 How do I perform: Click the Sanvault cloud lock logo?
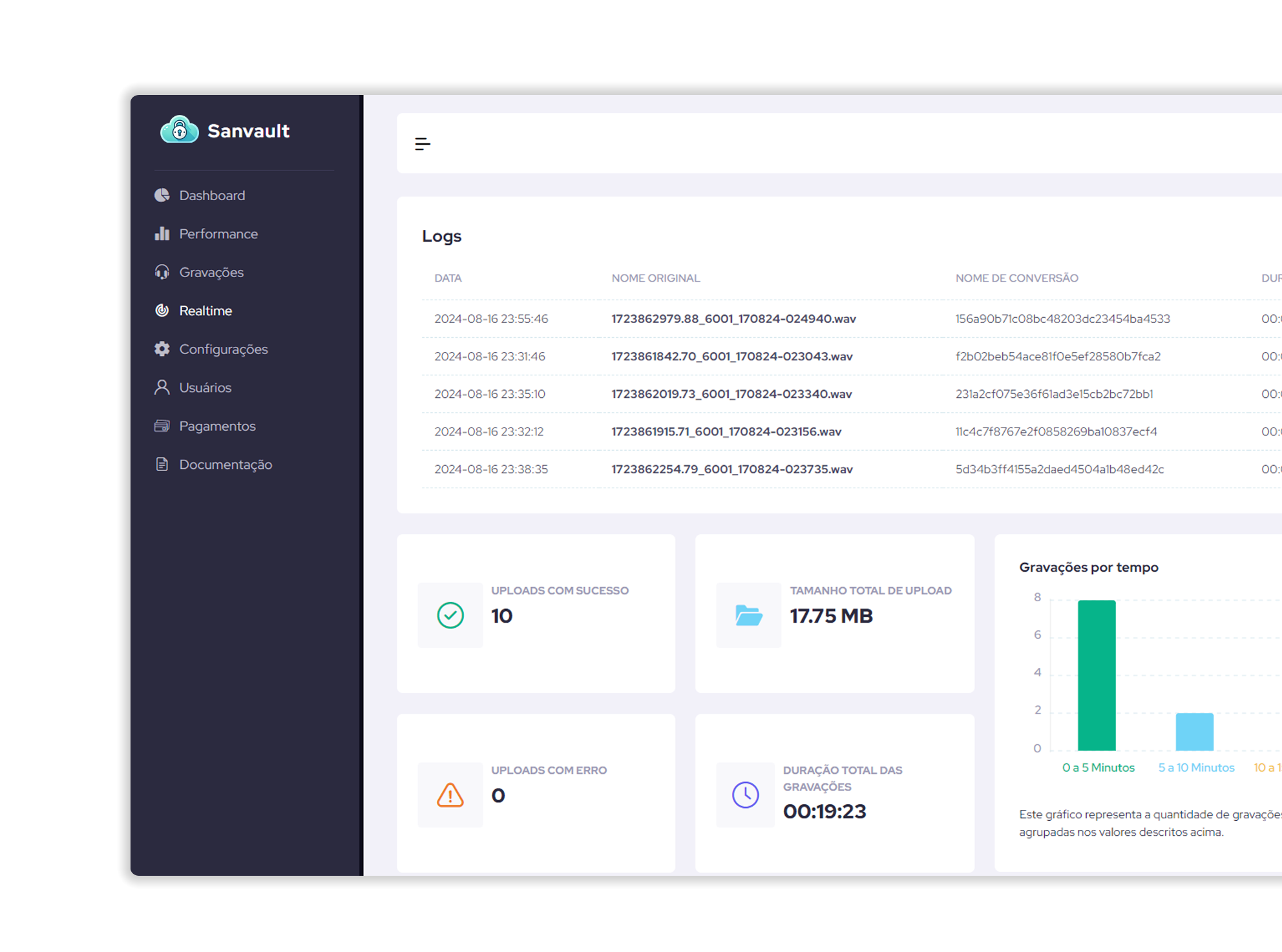pyautogui.click(x=179, y=130)
